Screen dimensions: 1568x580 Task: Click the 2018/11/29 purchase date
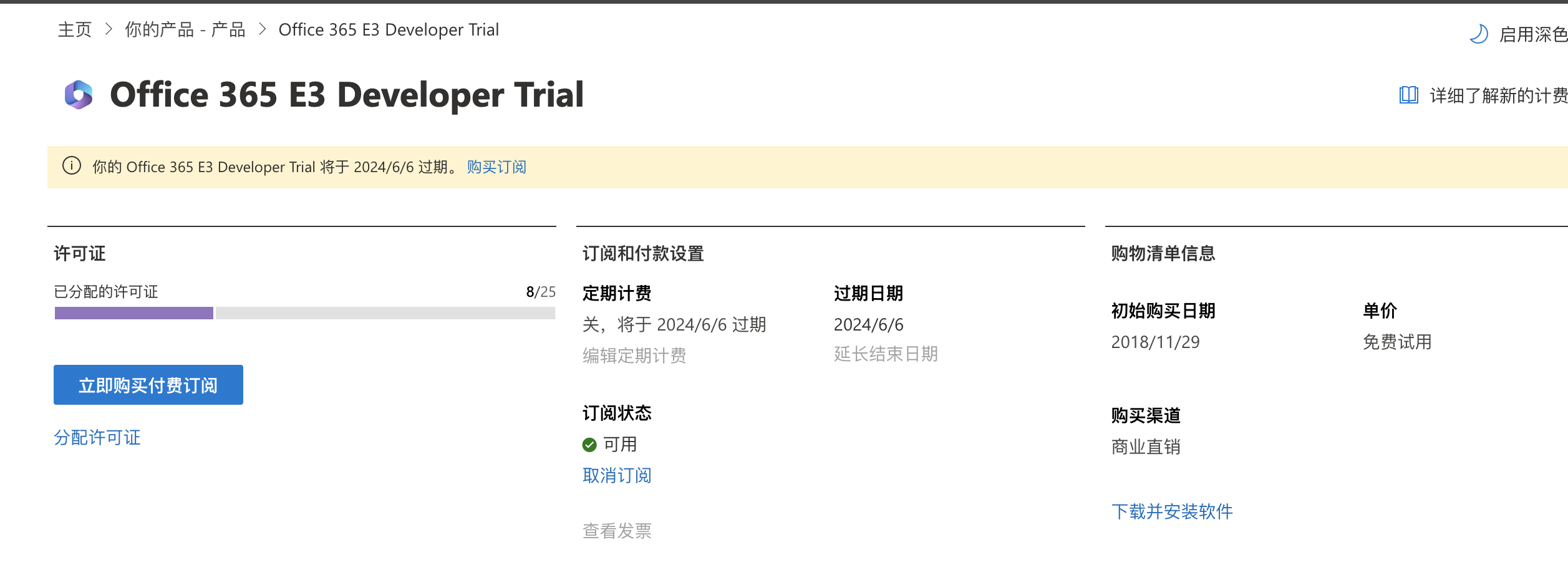click(x=1155, y=342)
